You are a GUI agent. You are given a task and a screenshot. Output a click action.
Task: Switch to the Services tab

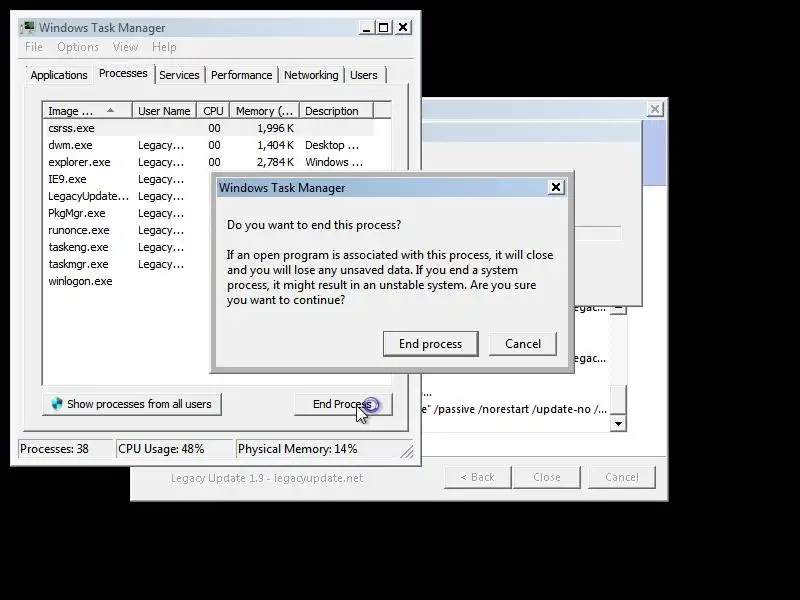(179, 75)
